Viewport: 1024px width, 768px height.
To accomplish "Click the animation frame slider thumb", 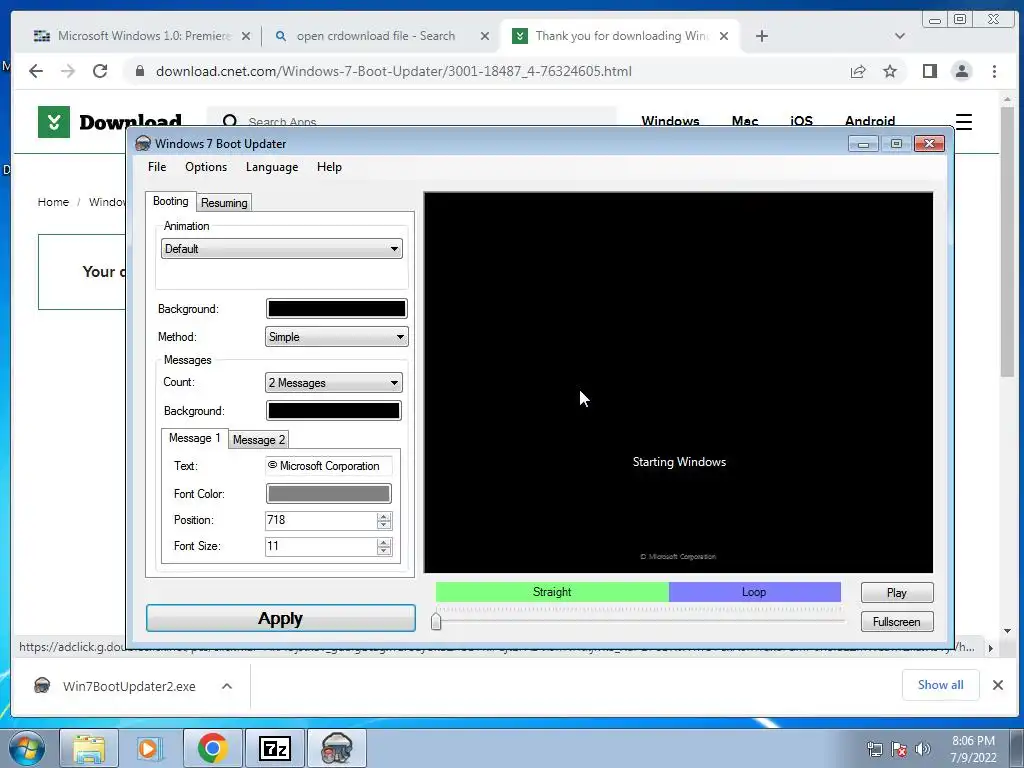I will pyautogui.click(x=436, y=621).
